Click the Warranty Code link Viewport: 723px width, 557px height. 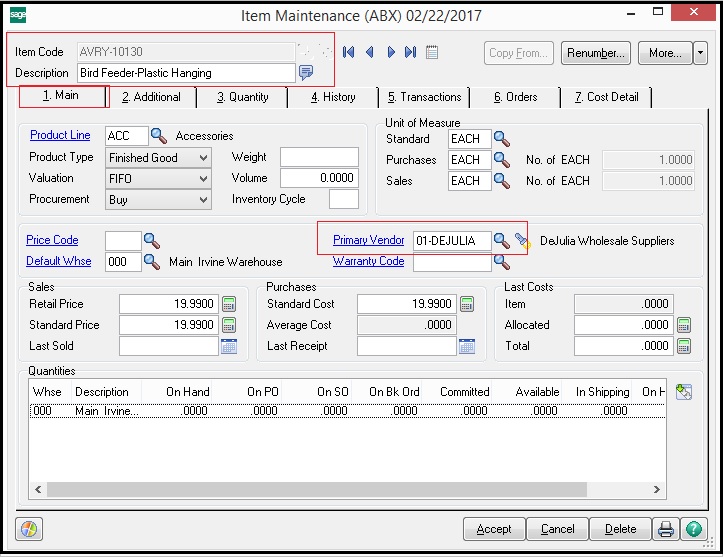368,261
